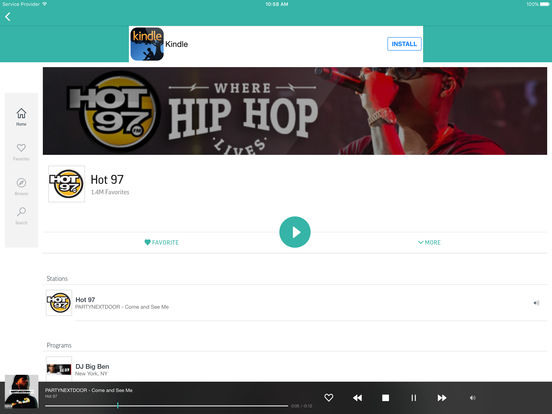Pause playback in the player bar
Viewport: 552px width, 414px height.
[x=414, y=398]
